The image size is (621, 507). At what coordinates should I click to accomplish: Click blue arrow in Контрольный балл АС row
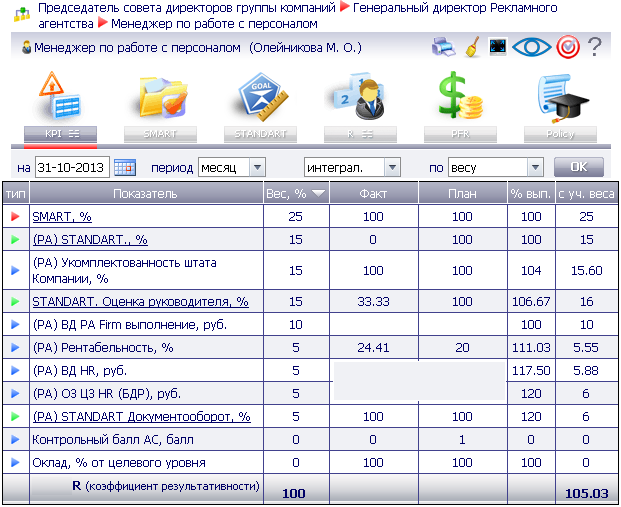[x=15, y=439]
